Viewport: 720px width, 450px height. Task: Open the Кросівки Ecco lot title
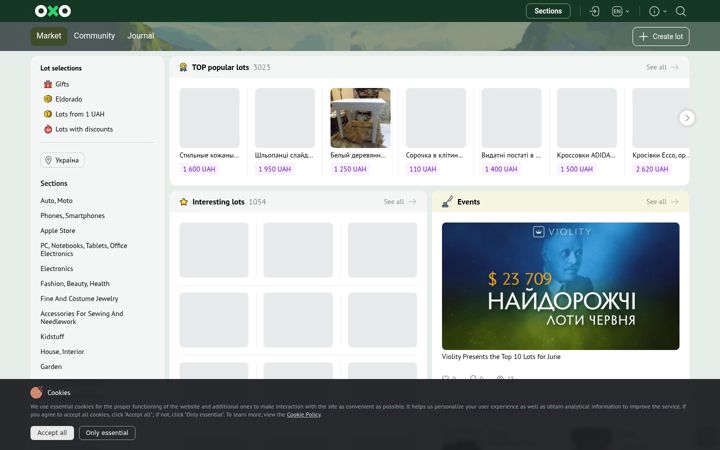pos(660,156)
